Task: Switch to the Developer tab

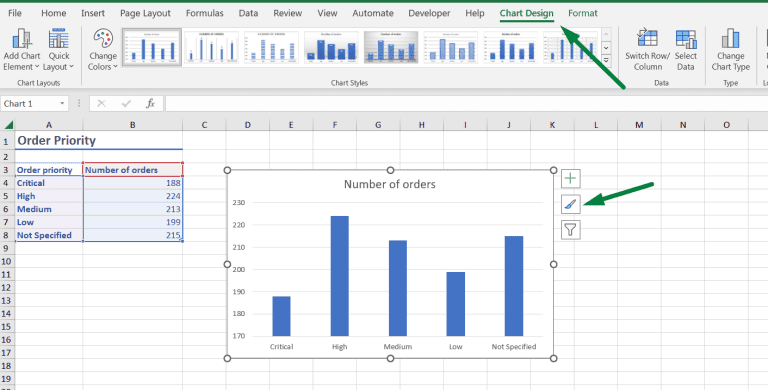Action: pos(429,13)
